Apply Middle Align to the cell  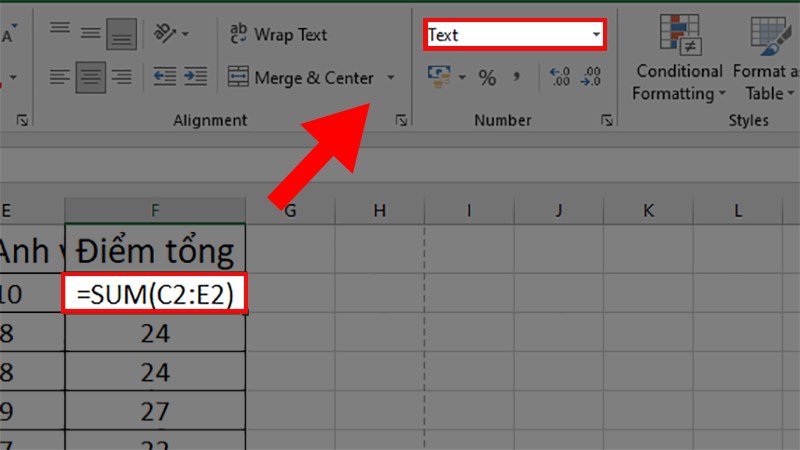point(90,34)
